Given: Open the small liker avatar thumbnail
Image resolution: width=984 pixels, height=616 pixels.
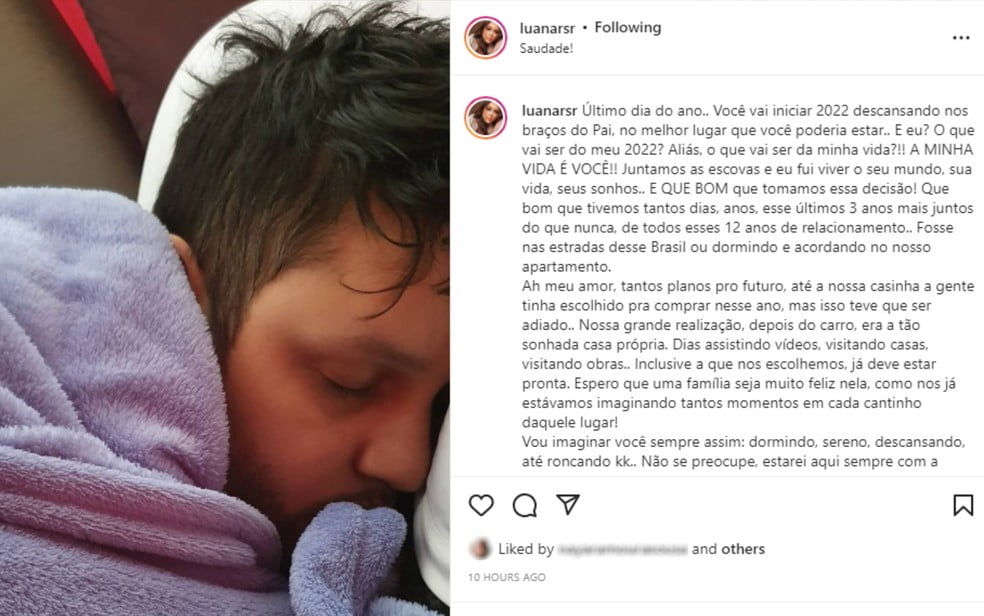Looking at the screenshot, I should click(480, 549).
